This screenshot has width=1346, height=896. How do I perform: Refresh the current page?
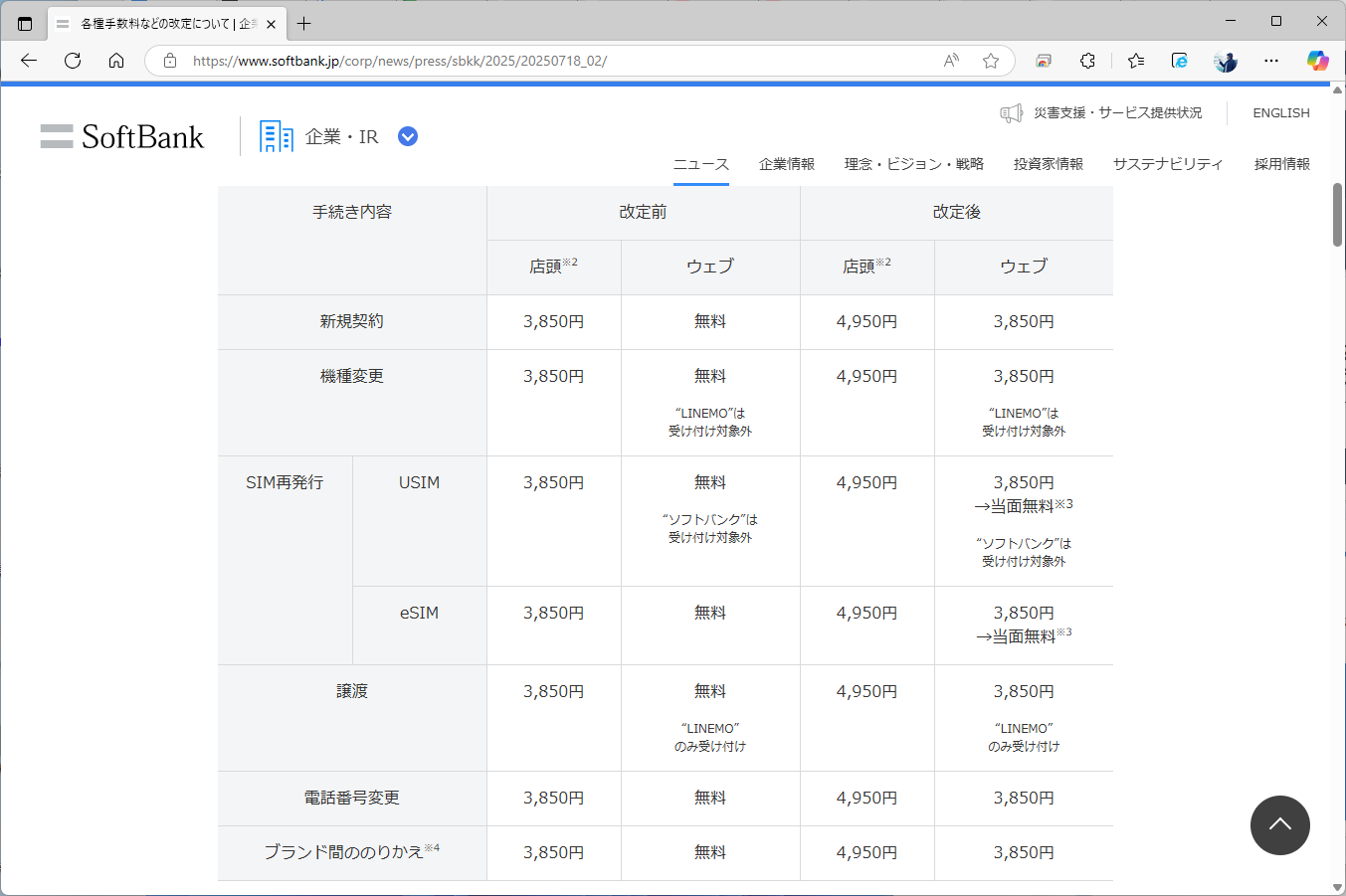pyautogui.click(x=72, y=61)
